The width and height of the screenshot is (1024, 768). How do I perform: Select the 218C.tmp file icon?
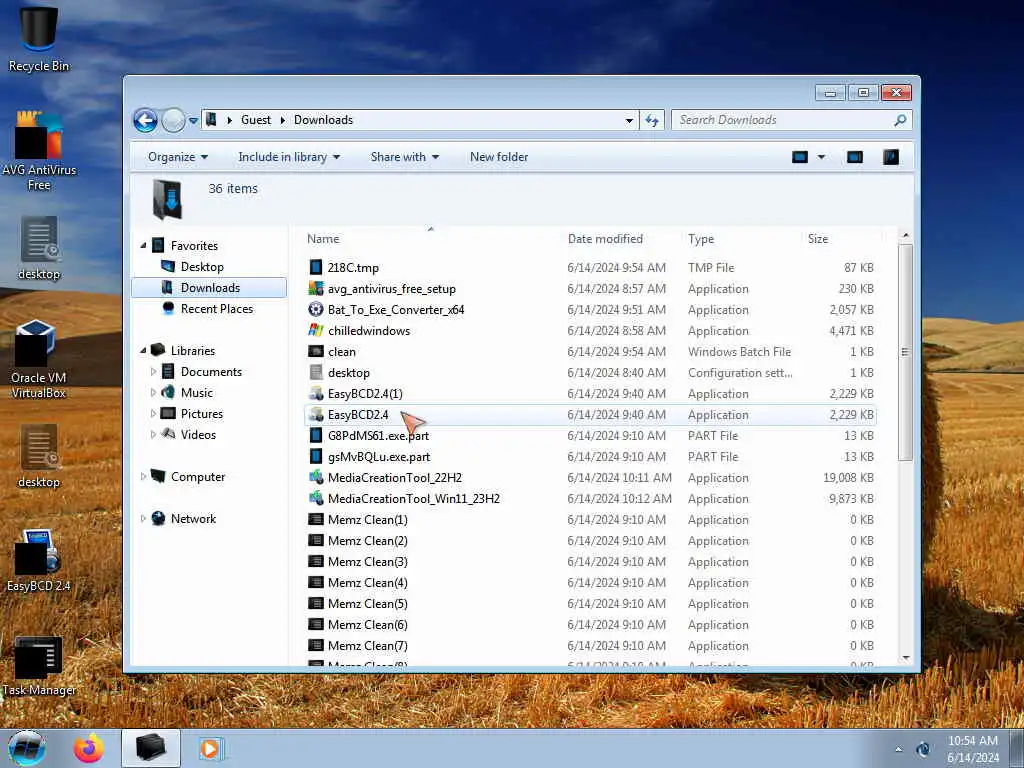(x=315, y=267)
